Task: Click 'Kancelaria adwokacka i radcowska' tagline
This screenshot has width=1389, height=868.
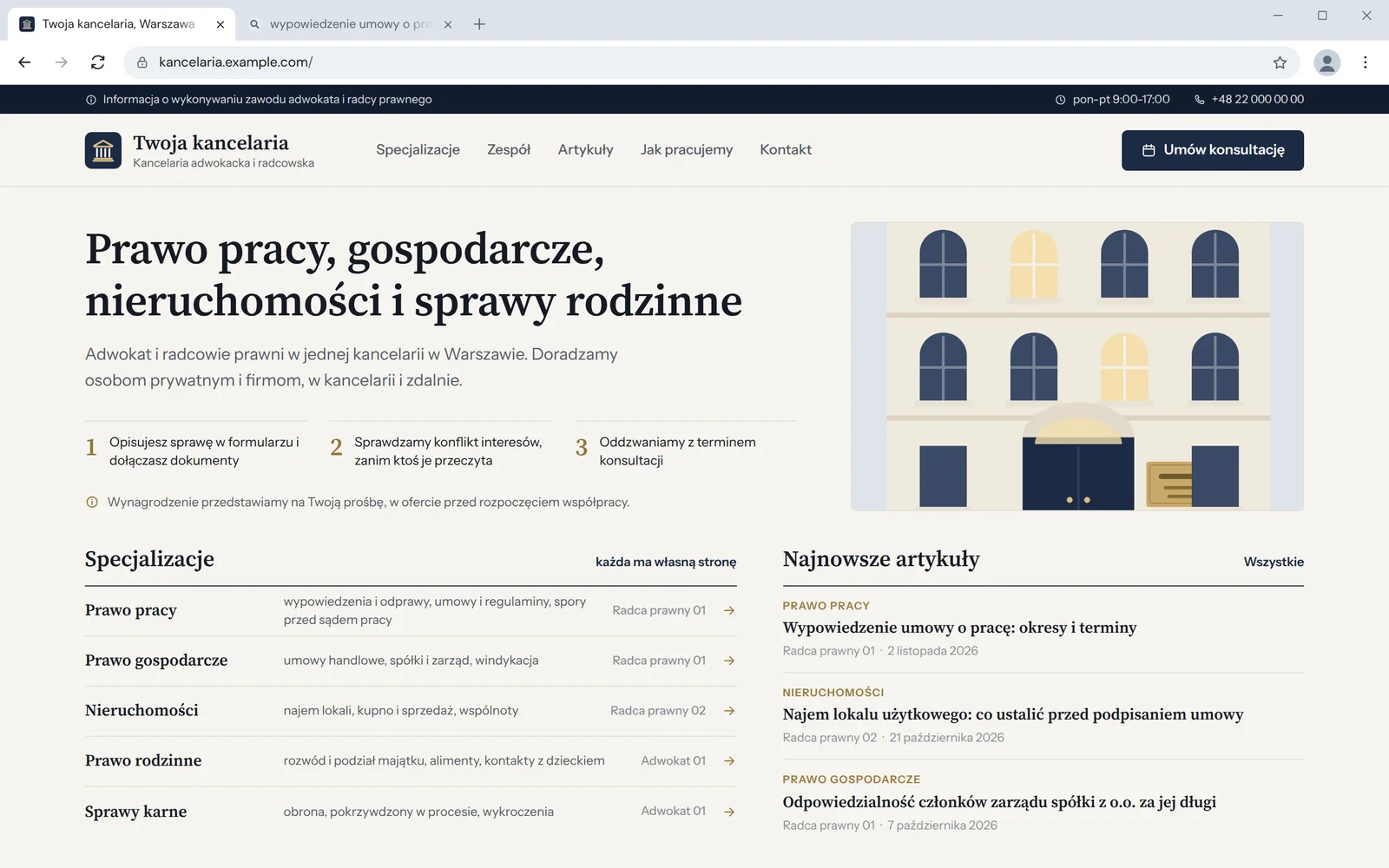Action: pyautogui.click(x=224, y=163)
